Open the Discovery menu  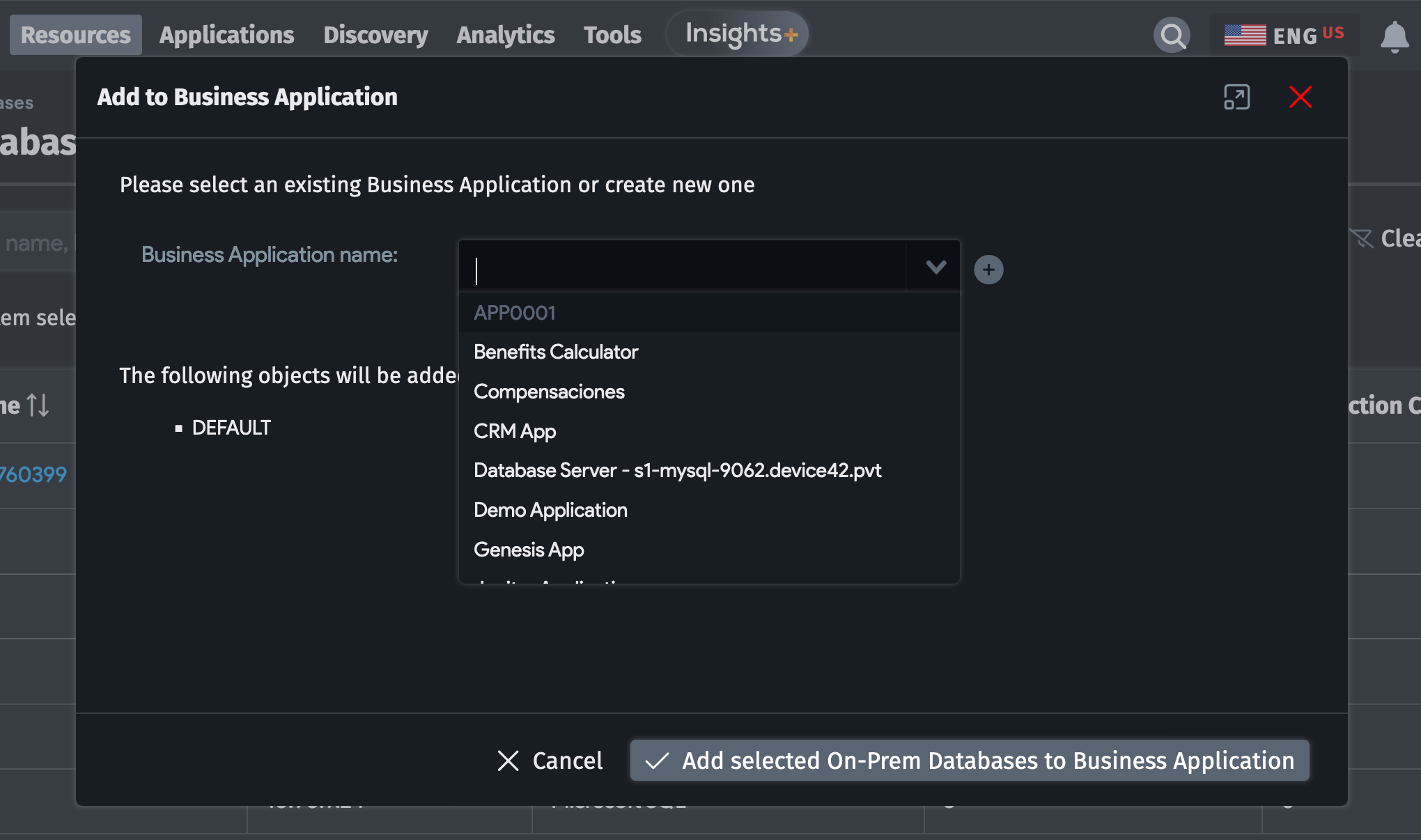coord(375,35)
